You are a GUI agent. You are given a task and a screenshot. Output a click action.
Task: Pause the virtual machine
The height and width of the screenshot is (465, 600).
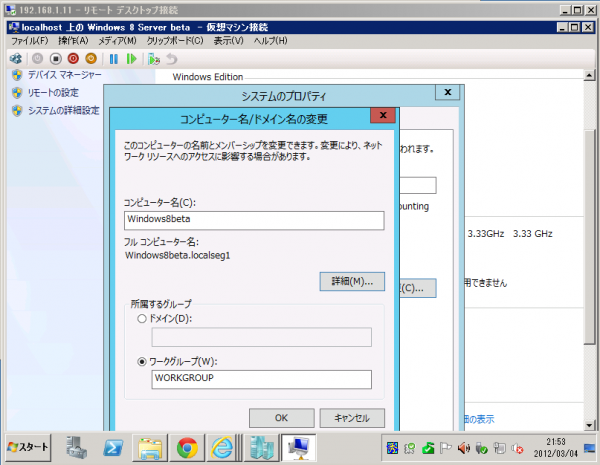(114, 59)
